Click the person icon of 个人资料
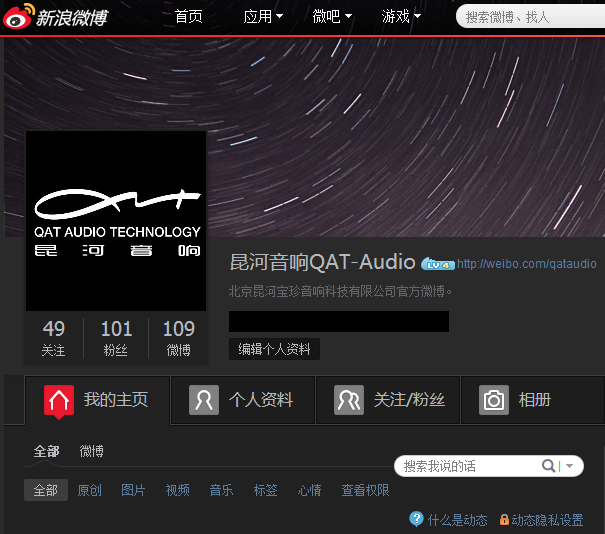The height and width of the screenshot is (534, 605). point(204,400)
